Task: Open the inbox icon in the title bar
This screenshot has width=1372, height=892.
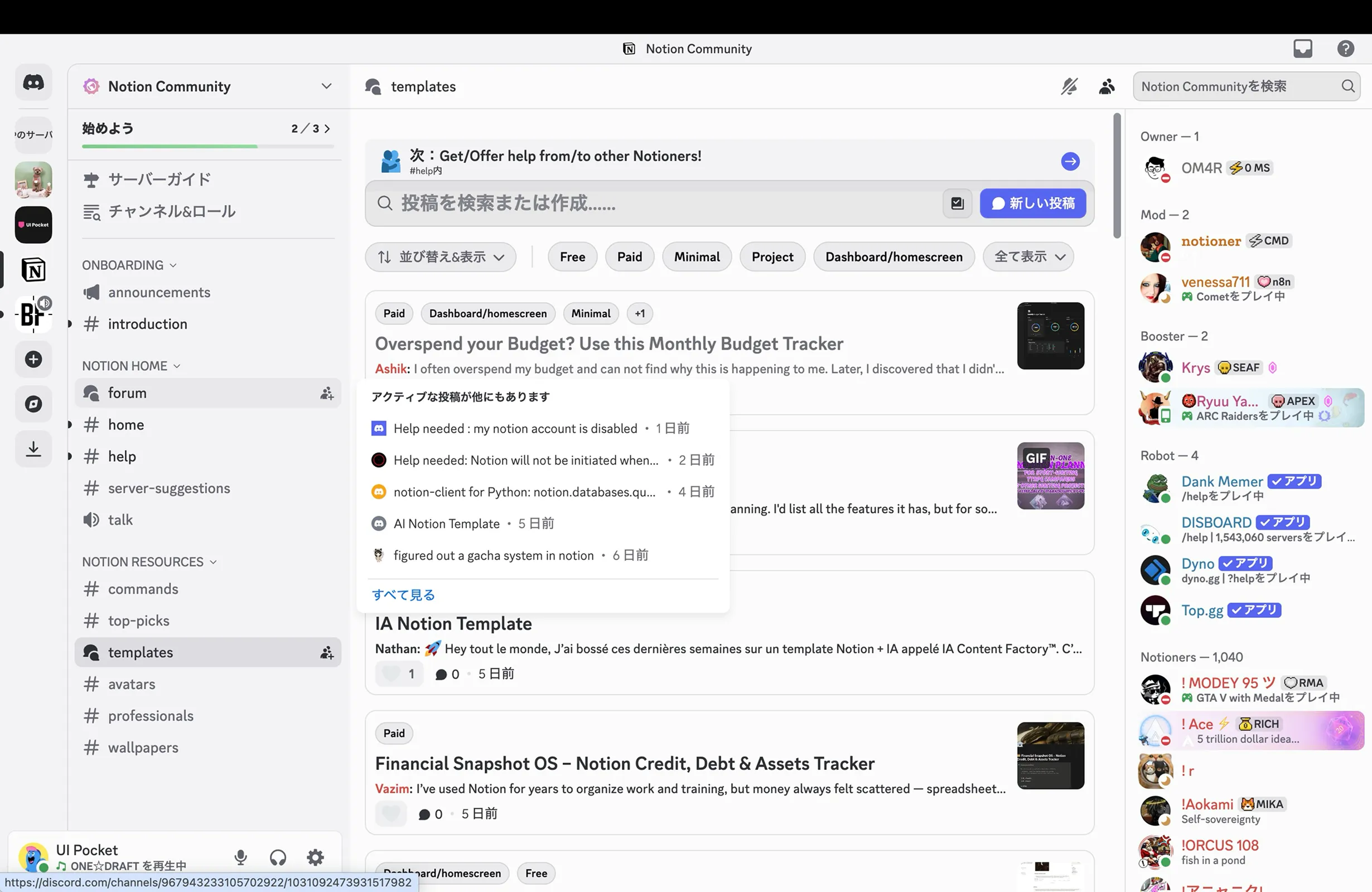Action: [x=1302, y=49]
